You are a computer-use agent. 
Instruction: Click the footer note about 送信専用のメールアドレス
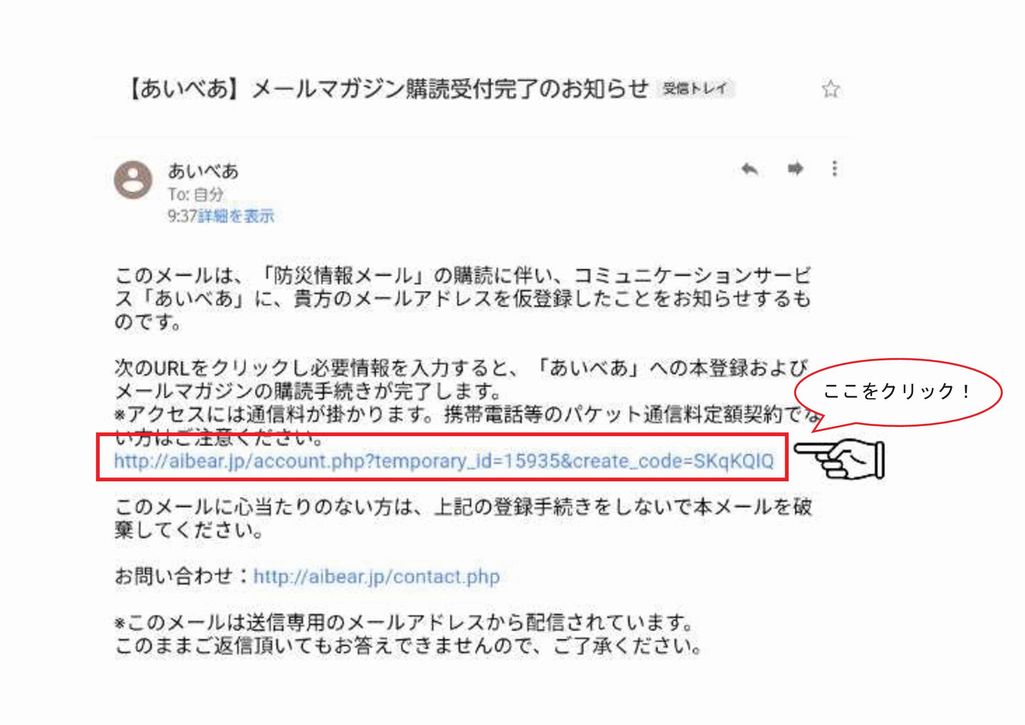(x=409, y=634)
